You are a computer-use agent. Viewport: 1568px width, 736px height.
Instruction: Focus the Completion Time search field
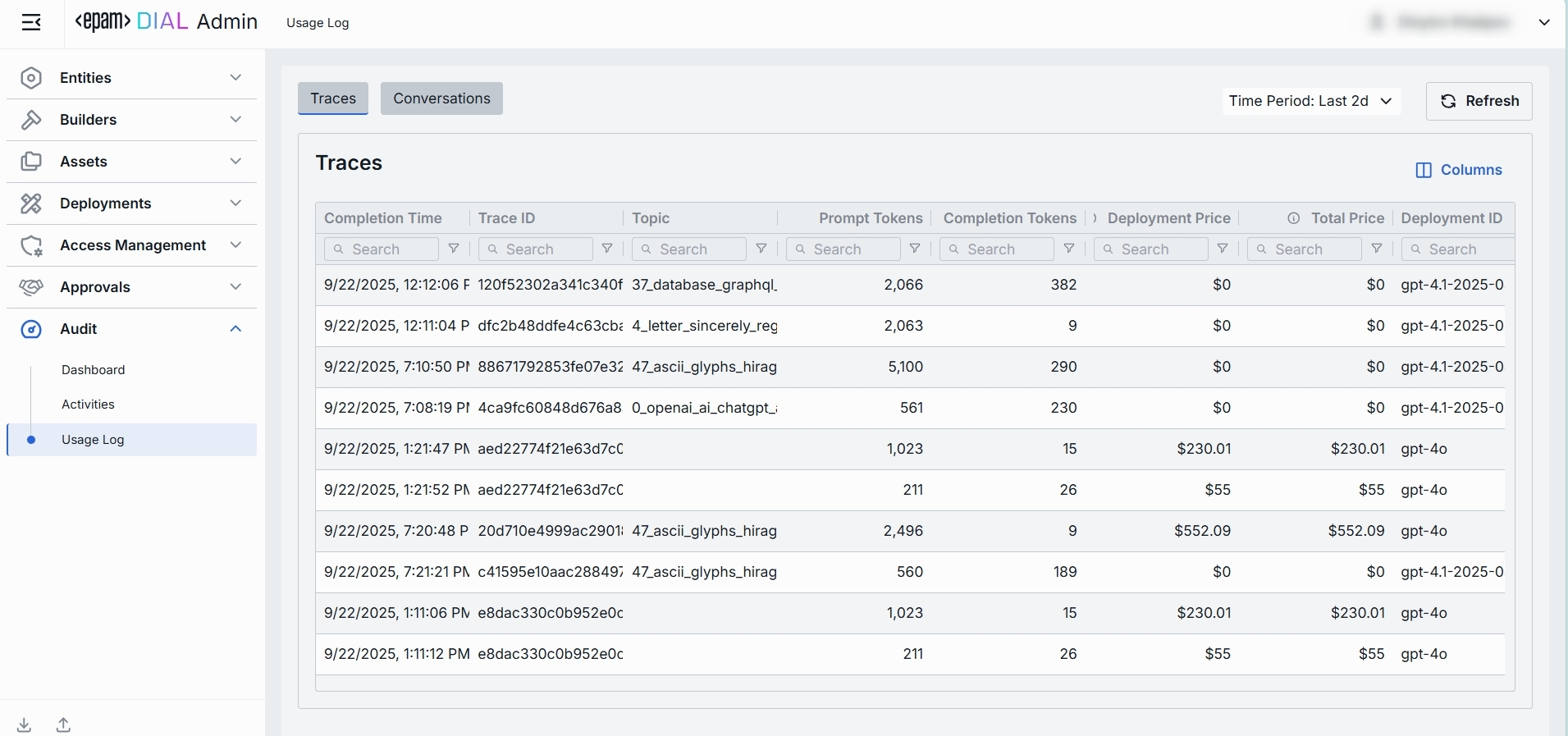(382, 249)
